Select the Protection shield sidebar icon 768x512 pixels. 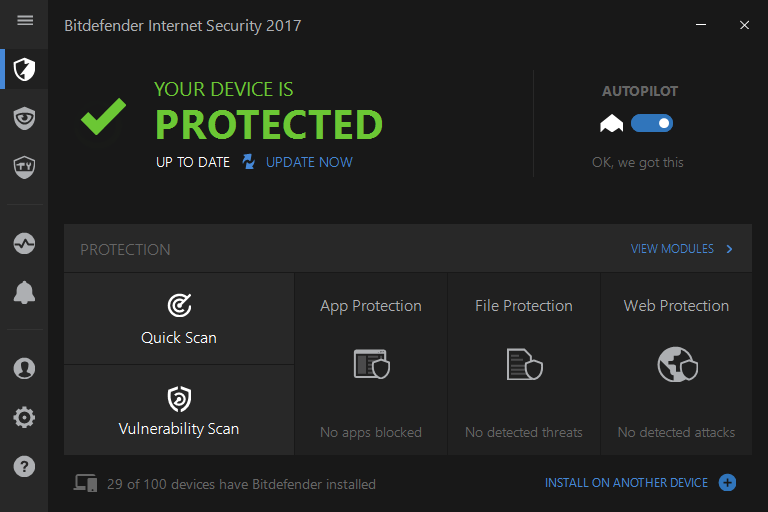pos(25,69)
